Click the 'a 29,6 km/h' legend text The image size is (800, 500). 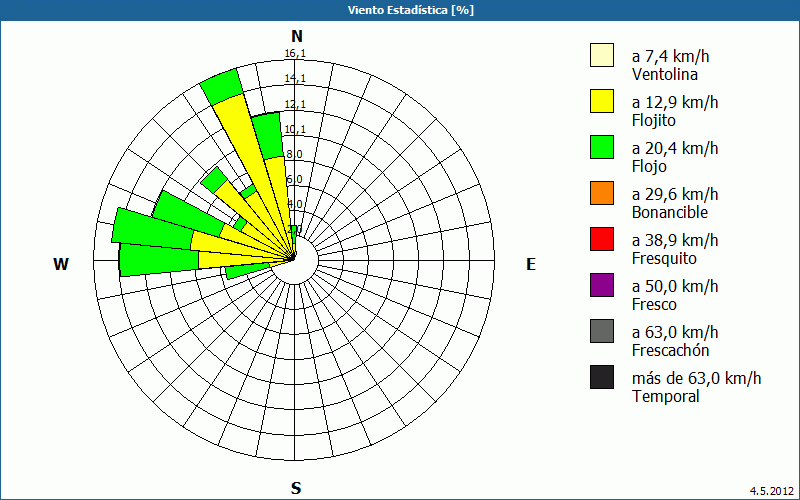pos(675,194)
